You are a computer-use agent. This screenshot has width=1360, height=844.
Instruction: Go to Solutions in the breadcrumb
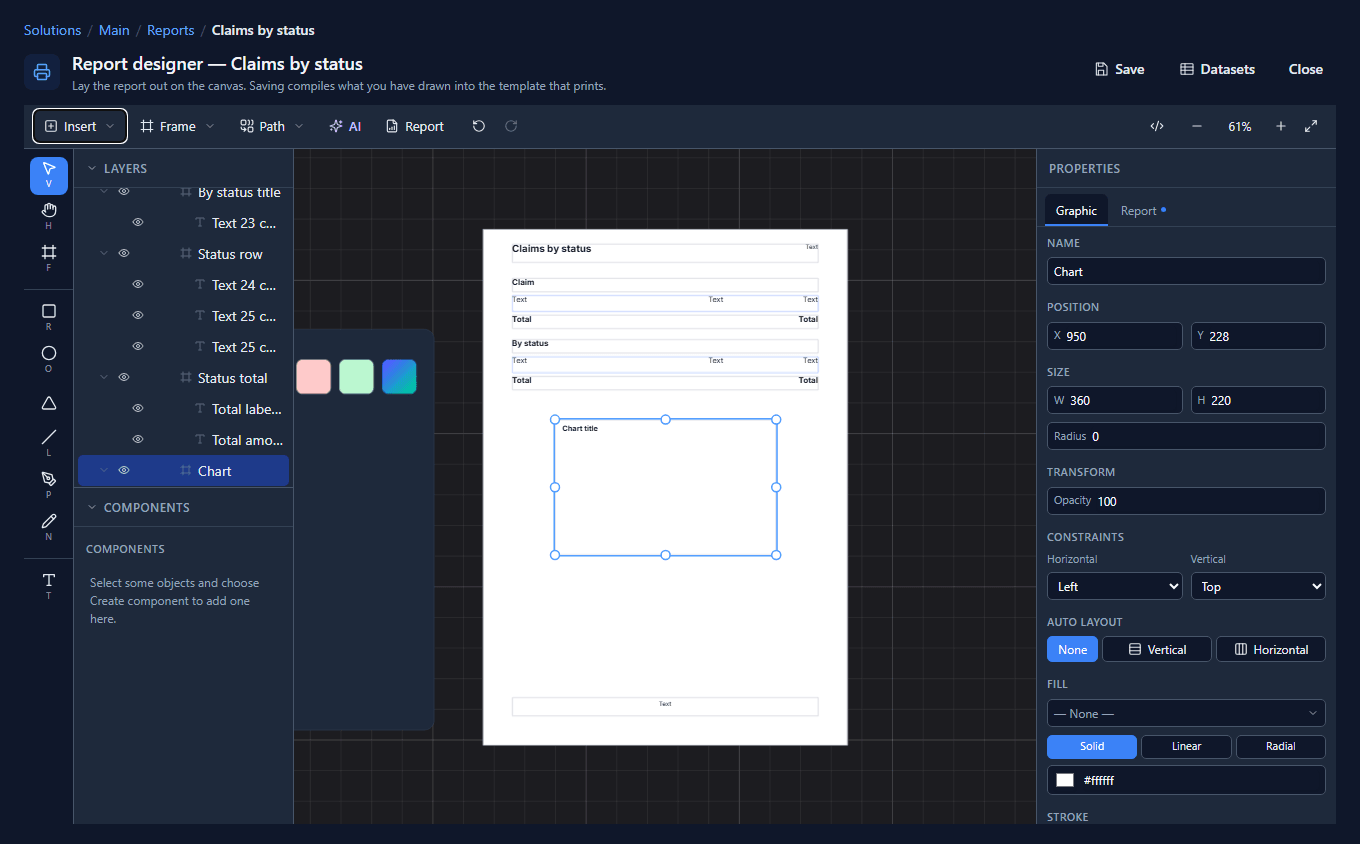tap(53, 30)
